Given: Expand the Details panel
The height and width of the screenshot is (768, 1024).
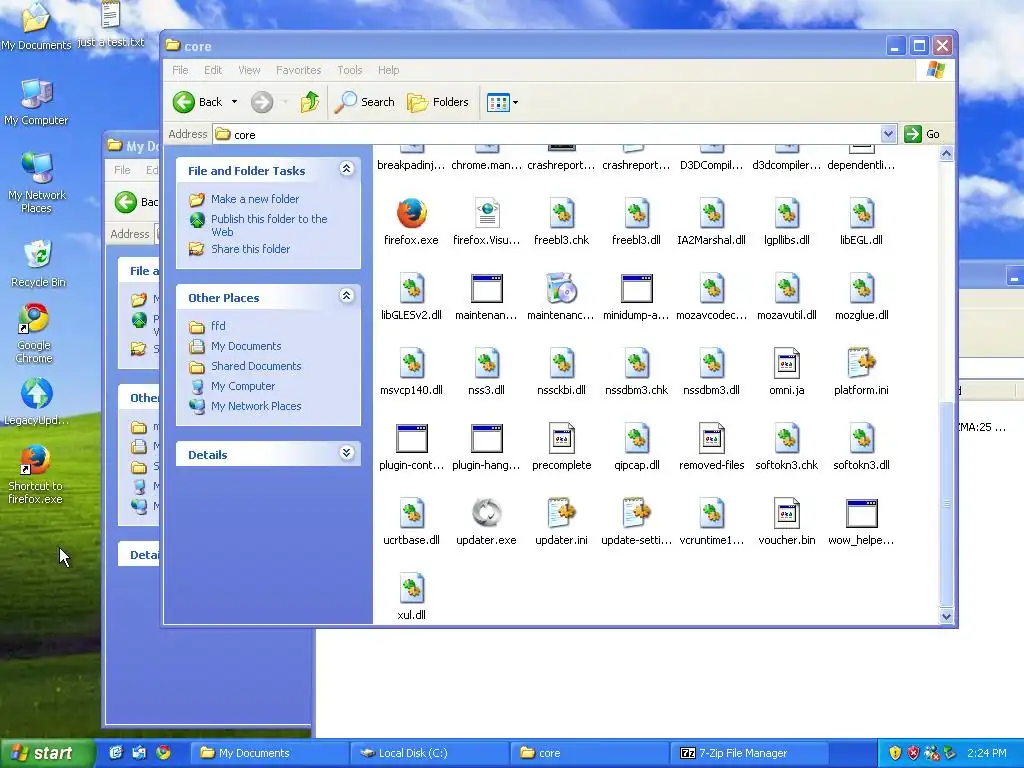Looking at the screenshot, I should [346, 453].
